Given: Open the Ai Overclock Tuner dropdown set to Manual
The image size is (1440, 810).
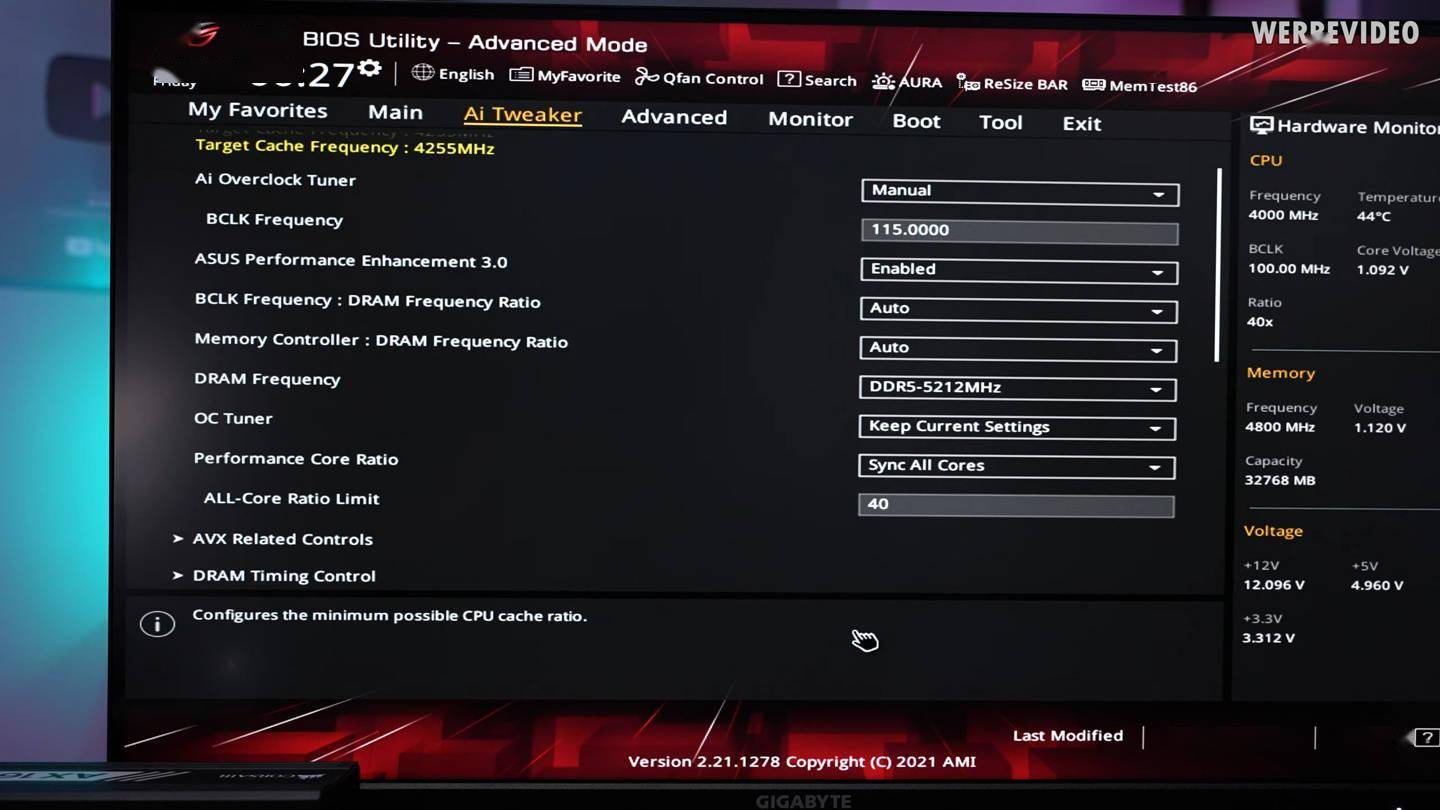Looking at the screenshot, I should point(1020,192).
